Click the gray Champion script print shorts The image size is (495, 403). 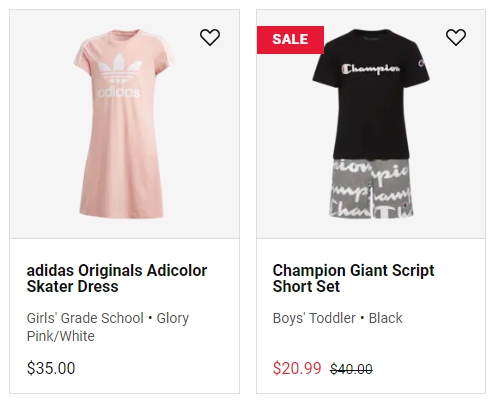[x=371, y=189]
